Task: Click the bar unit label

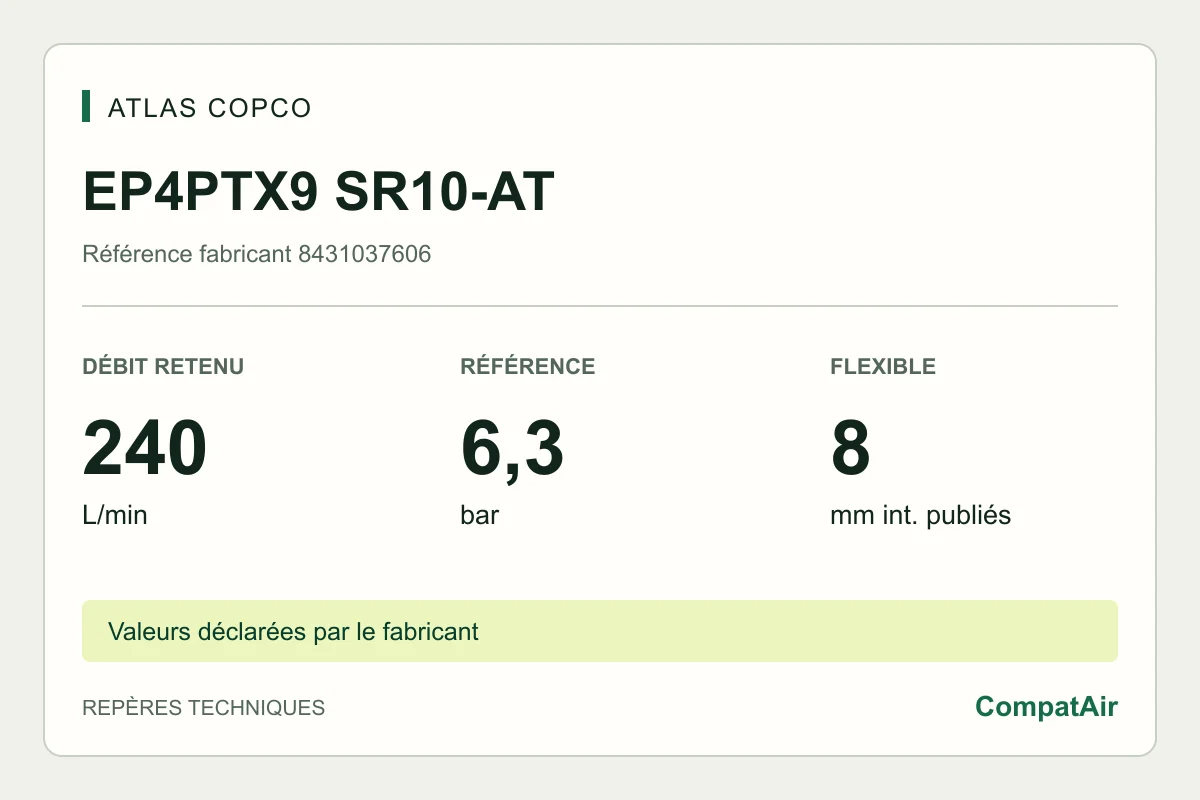Action: pos(480,516)
